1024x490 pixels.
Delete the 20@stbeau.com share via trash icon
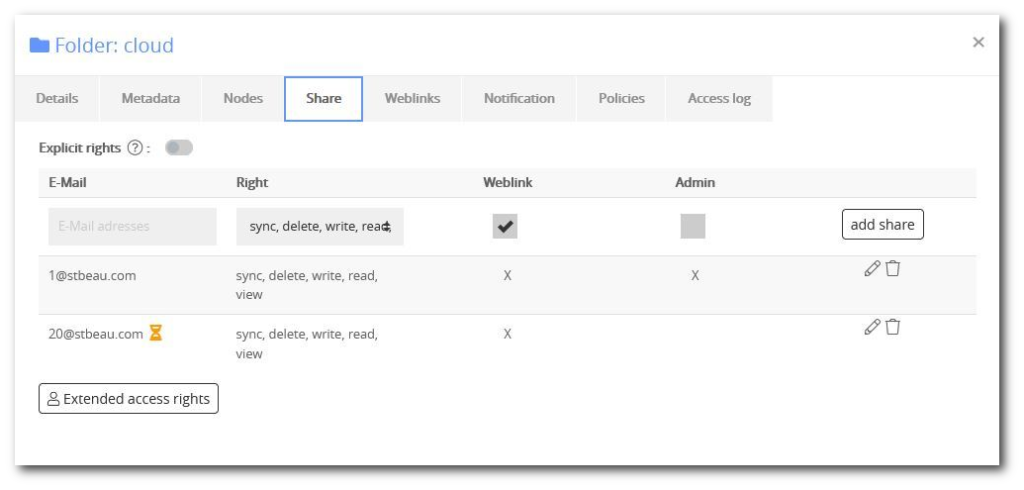tap(893, 327)
